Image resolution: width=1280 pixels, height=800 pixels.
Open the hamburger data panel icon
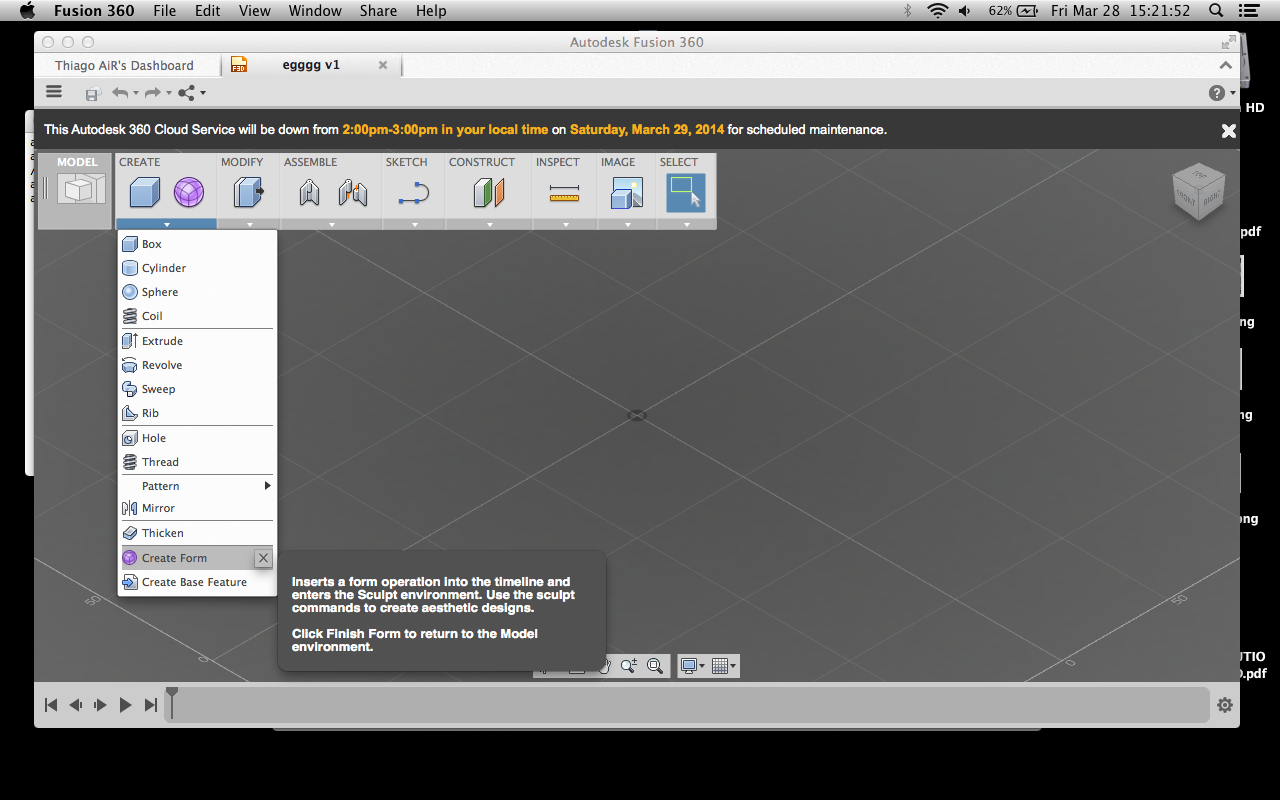click(x=54, y=92)
